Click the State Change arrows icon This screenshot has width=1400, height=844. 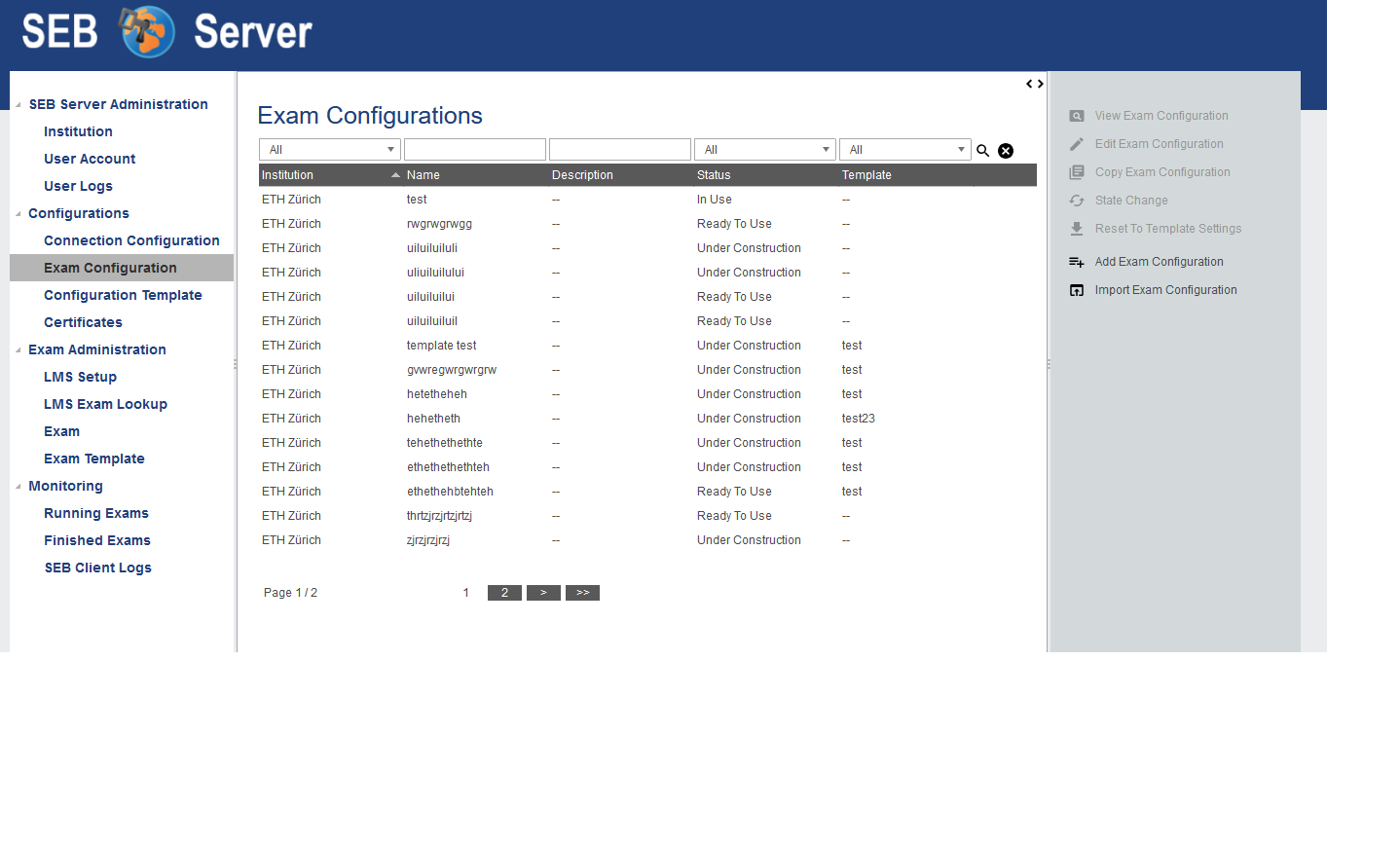pos(1076,201)
